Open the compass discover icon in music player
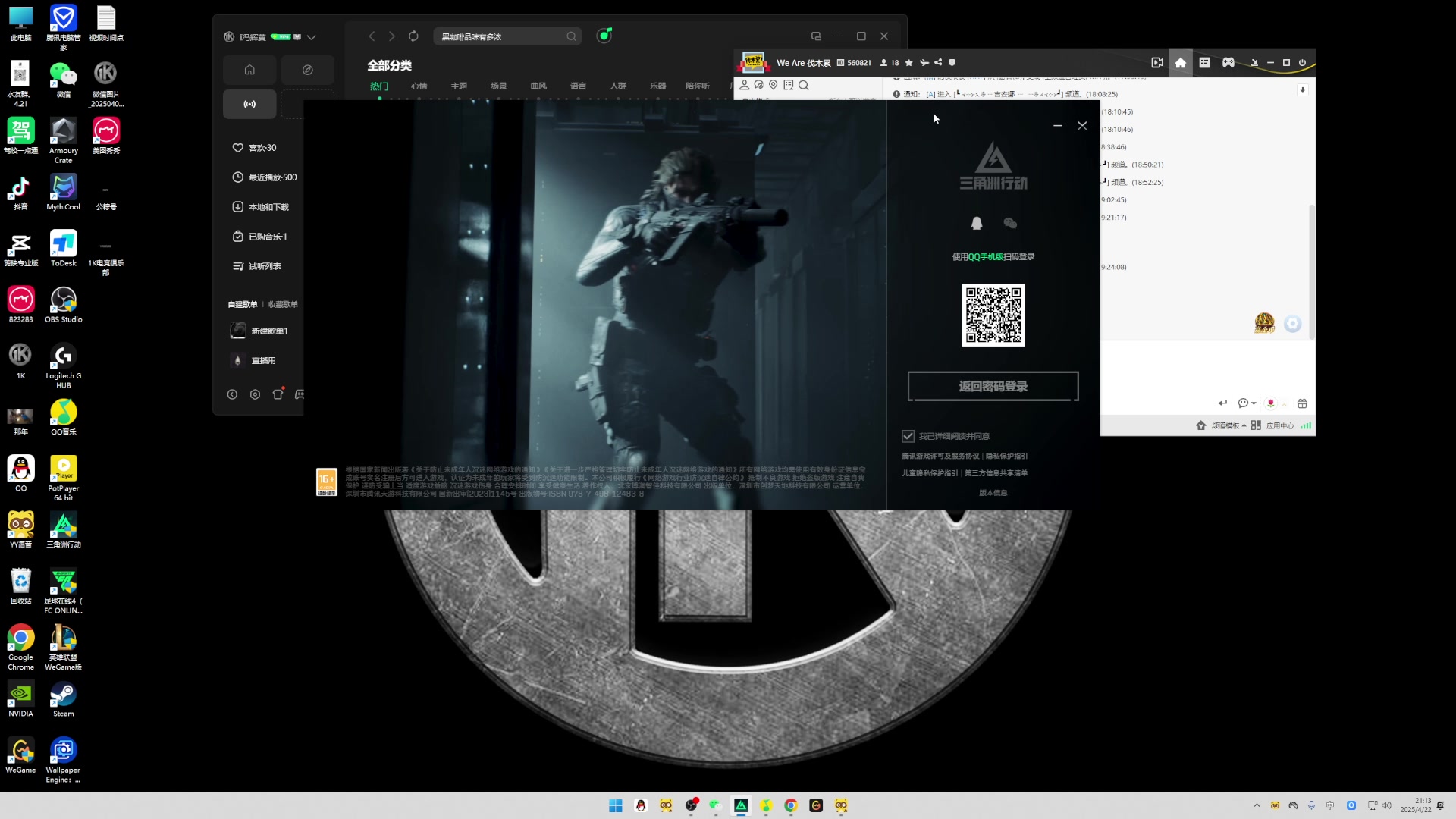 [307, 70]
